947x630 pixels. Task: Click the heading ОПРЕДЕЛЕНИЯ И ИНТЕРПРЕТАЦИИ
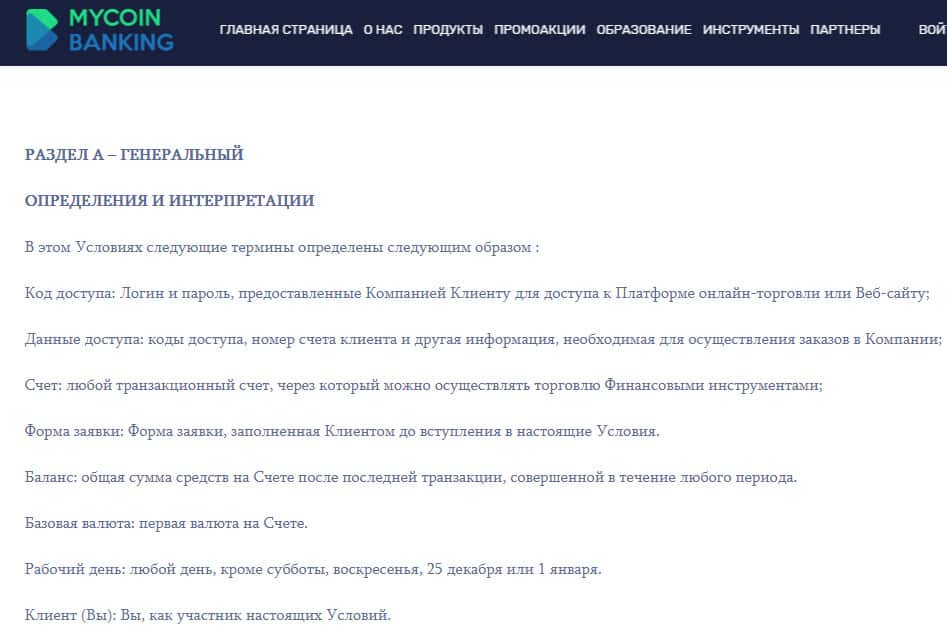coord(170,201)
